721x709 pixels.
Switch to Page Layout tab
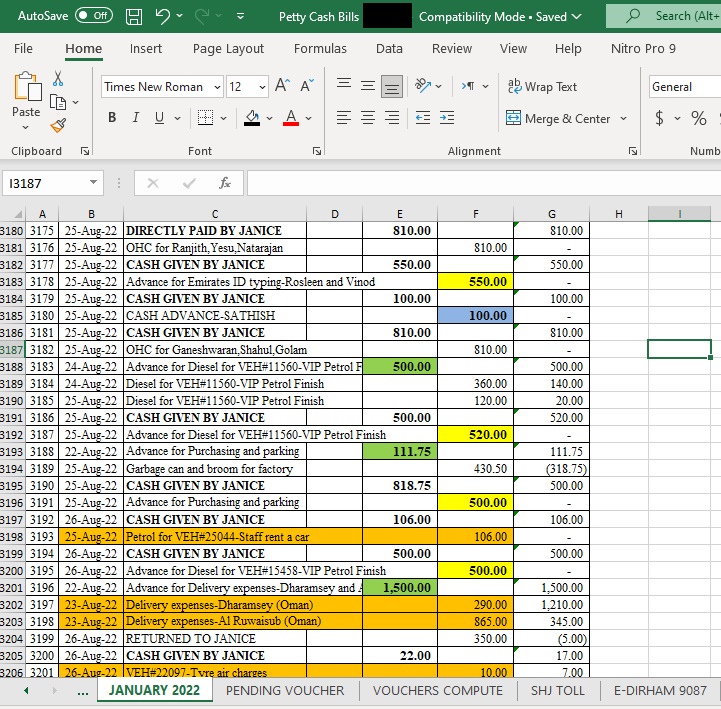pyautogui.click(x=228, y=49)
